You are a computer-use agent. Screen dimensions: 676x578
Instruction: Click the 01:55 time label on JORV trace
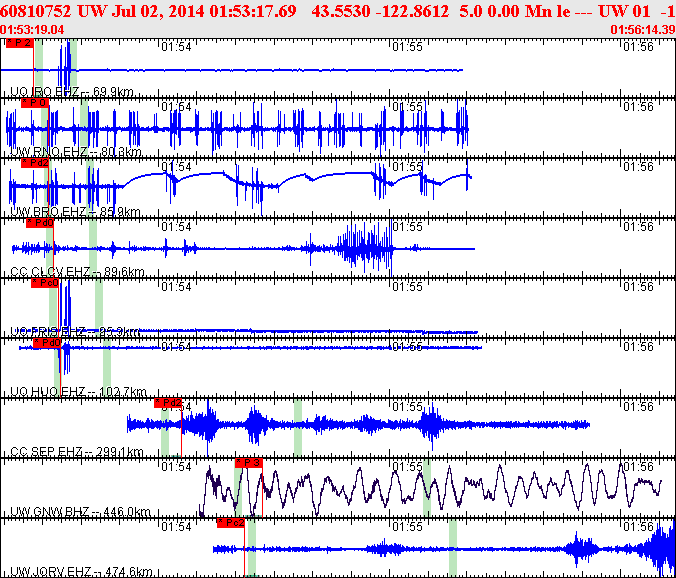pyautogui.click(x=407, y=527)
